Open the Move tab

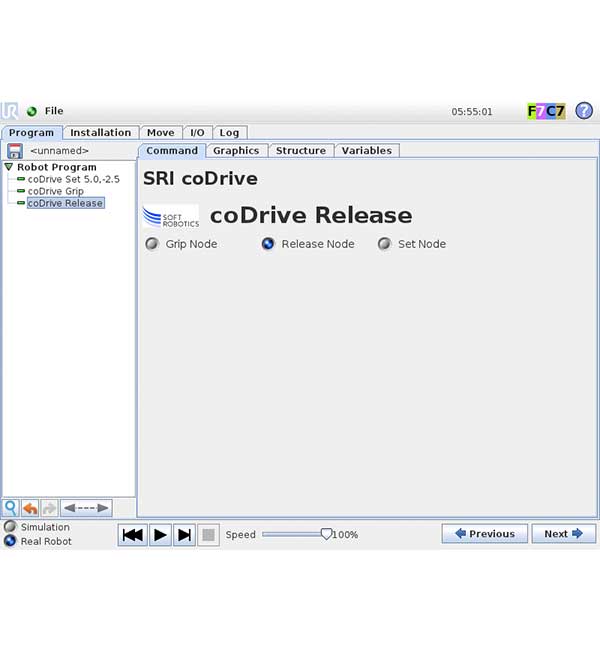click(160, 133)
